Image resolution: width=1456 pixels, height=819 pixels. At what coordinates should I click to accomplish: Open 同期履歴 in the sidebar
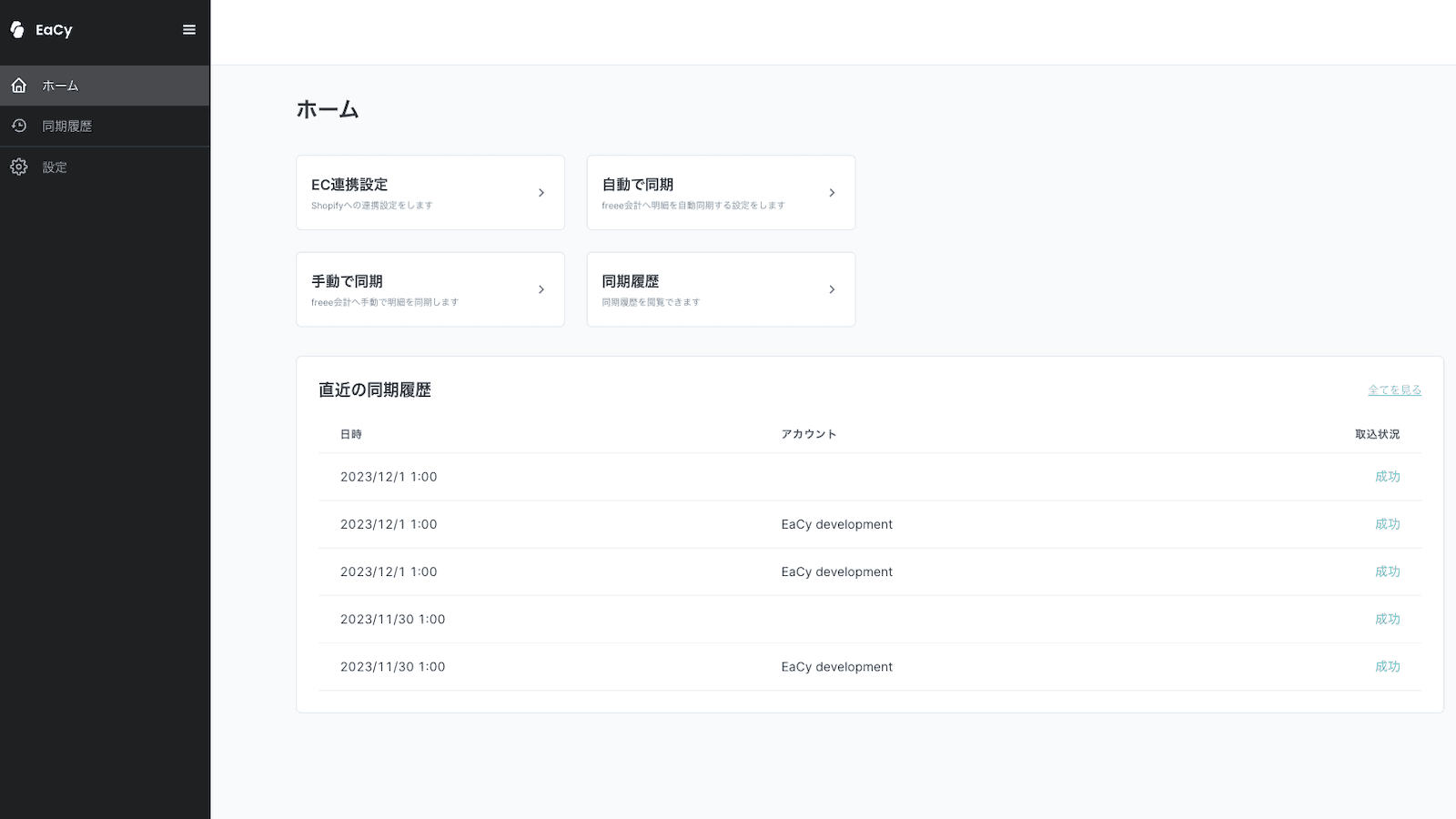point(67,126)
